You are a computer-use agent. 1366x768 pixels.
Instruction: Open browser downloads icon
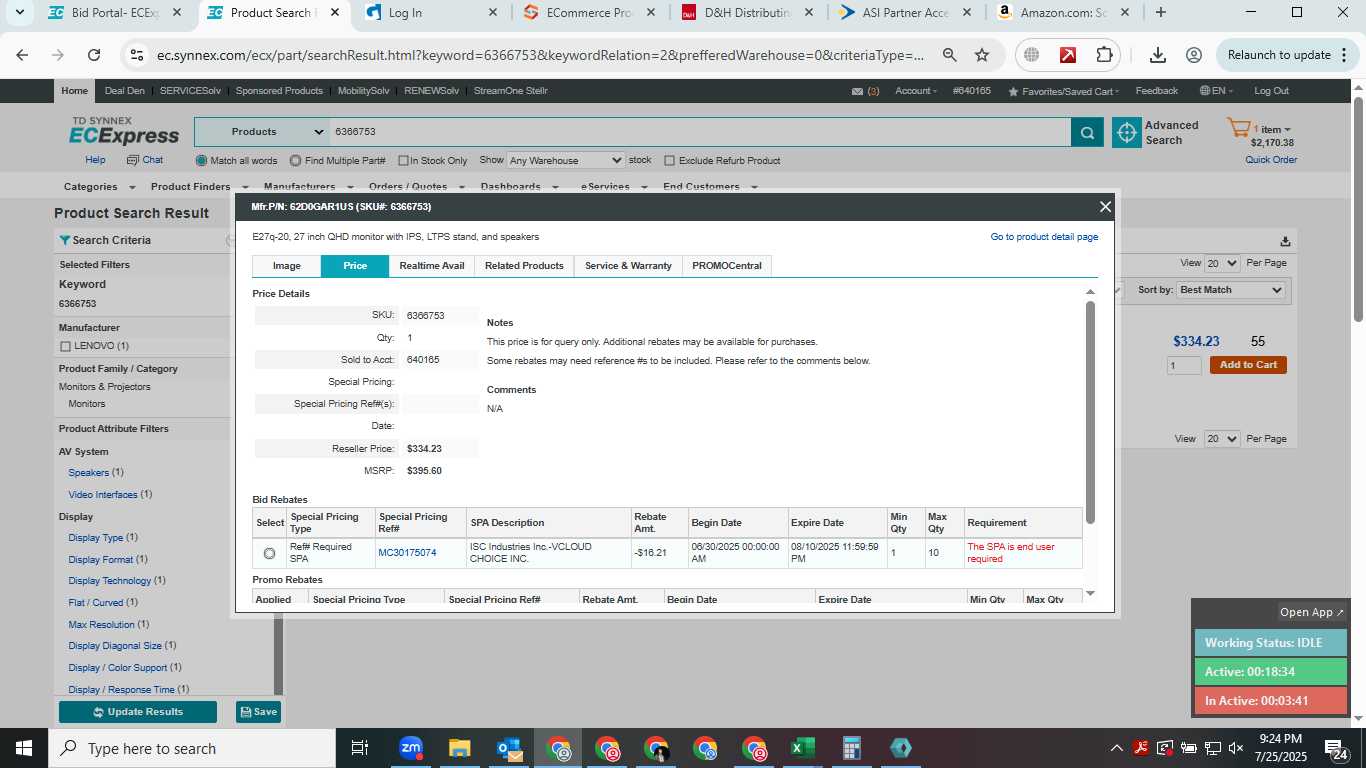(1158, 55)
